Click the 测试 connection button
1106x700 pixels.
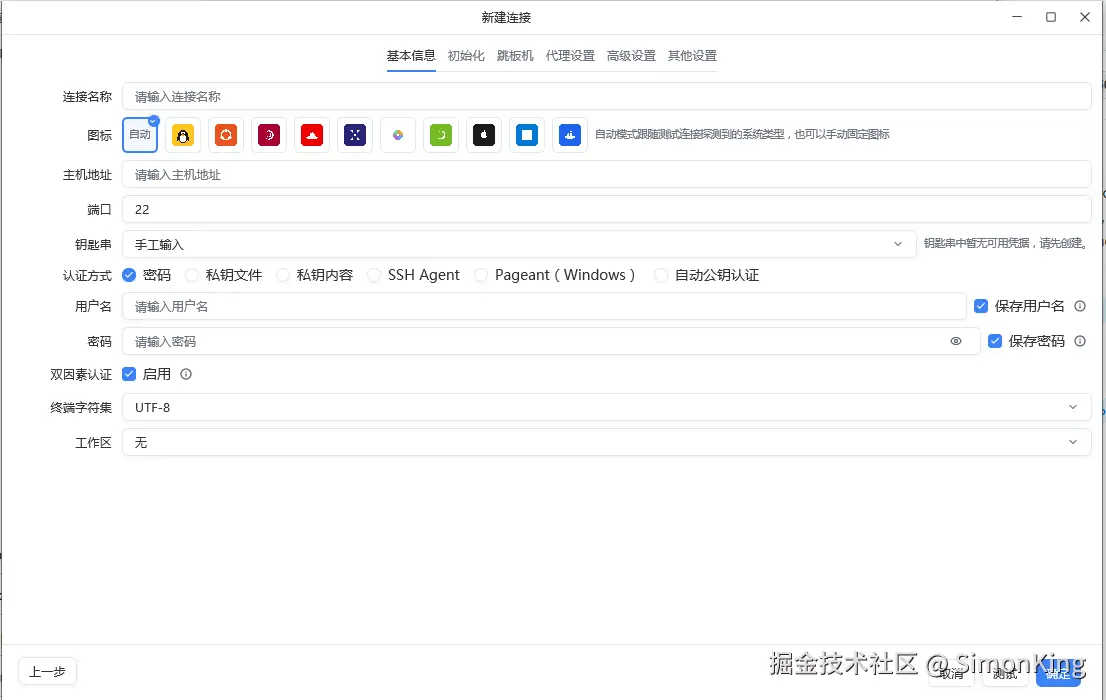[x=1005, y=675]
